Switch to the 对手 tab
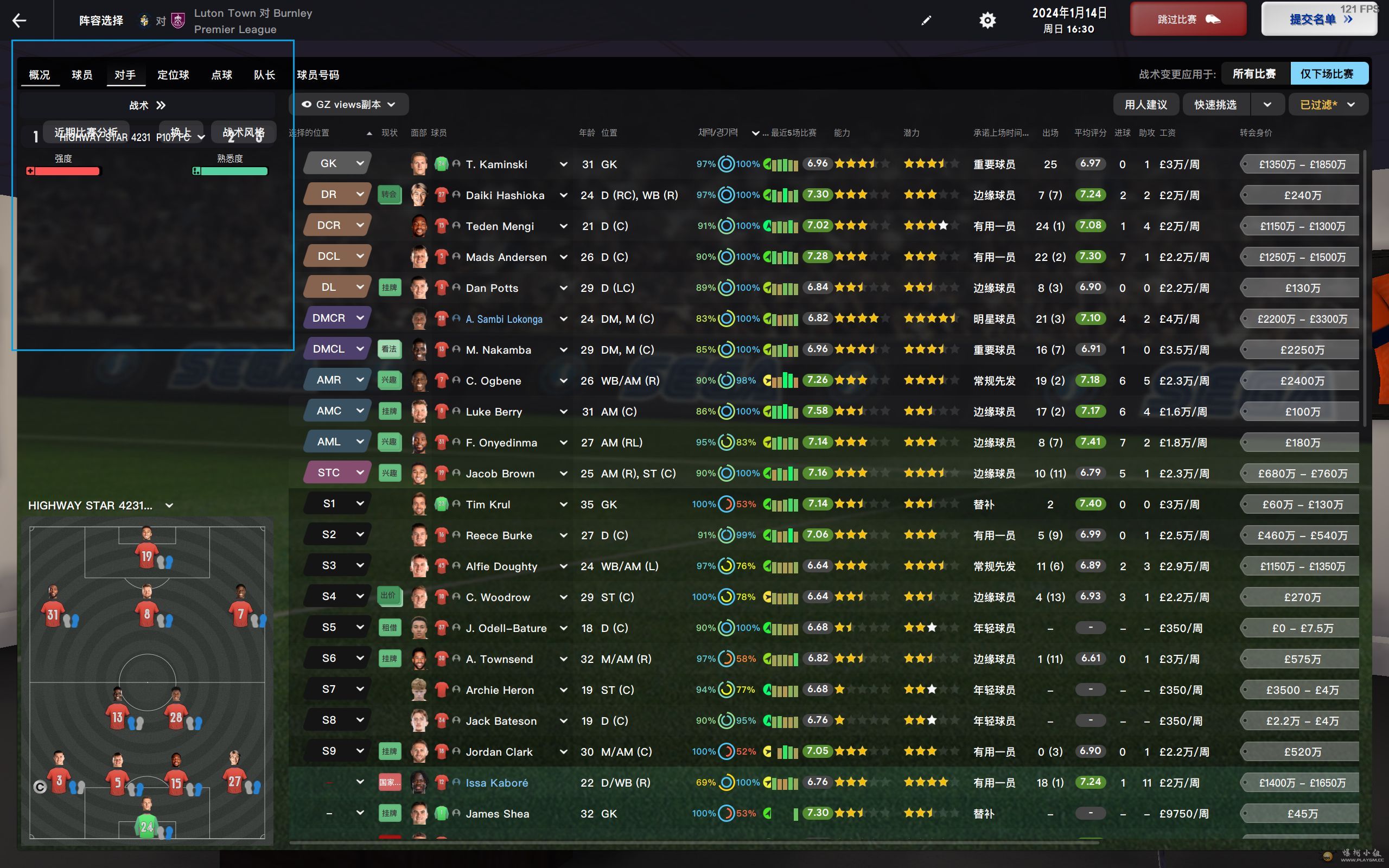Screen dimensions: 1389x868 point(125,75)
